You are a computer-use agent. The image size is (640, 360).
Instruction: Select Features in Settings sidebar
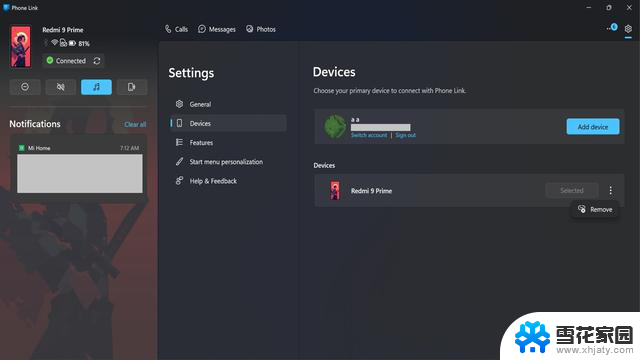click(228, 142)
